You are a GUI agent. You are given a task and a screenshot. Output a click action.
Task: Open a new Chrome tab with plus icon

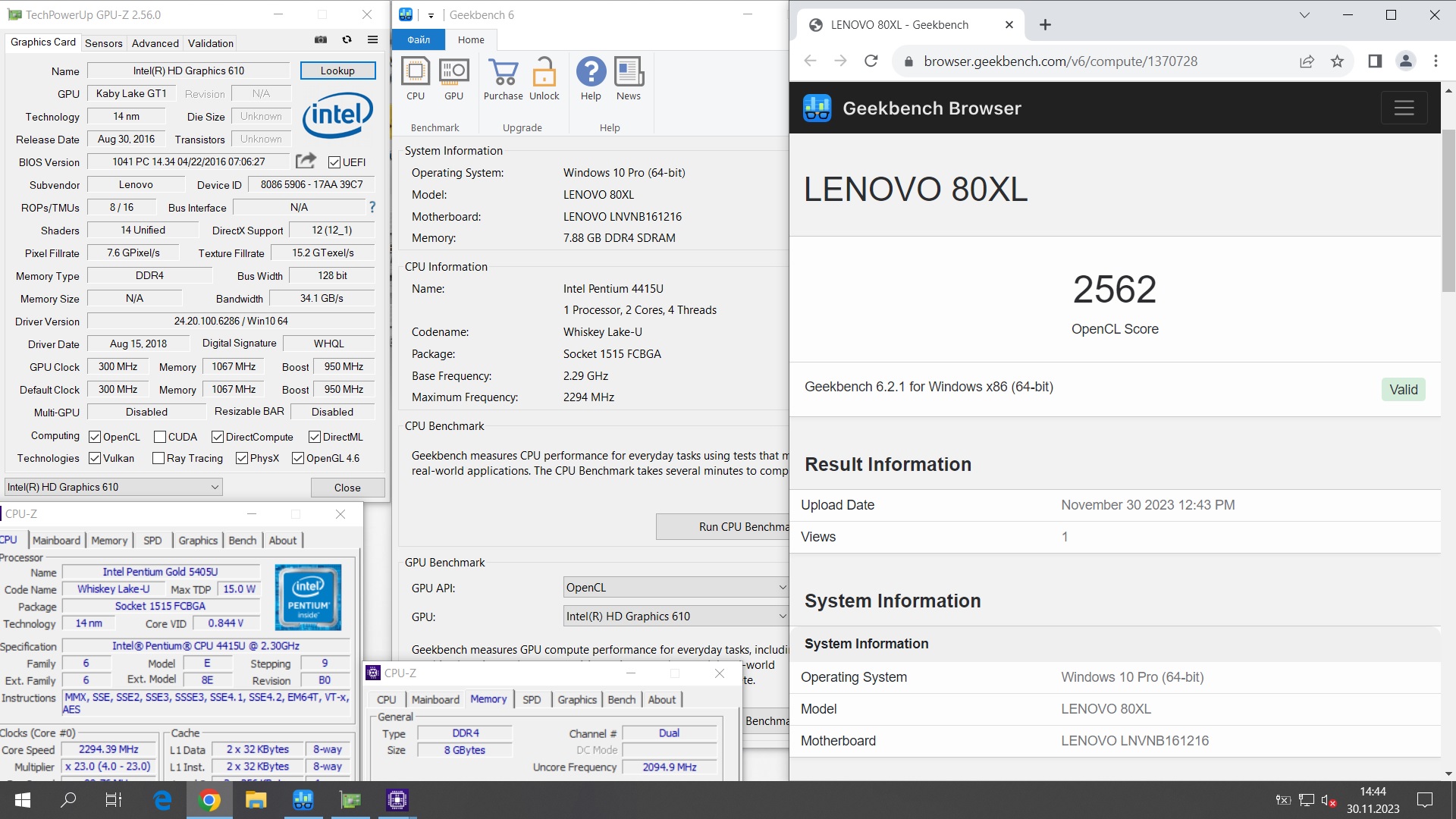1045,25
